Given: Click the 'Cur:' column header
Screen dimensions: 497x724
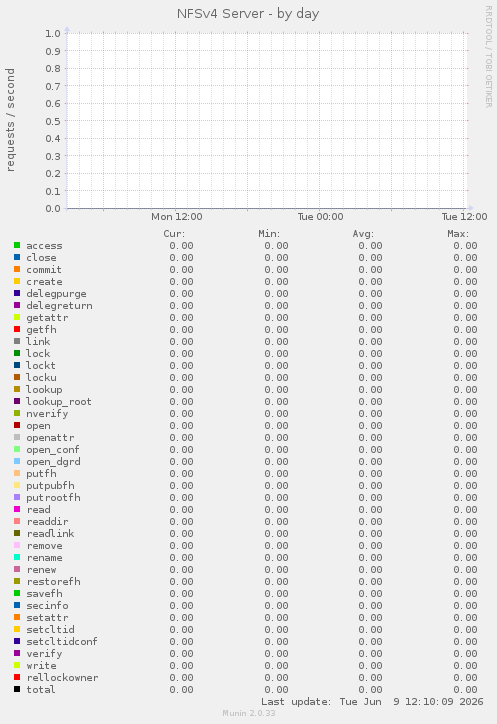Looking at the screenshot, I should 174,234.
